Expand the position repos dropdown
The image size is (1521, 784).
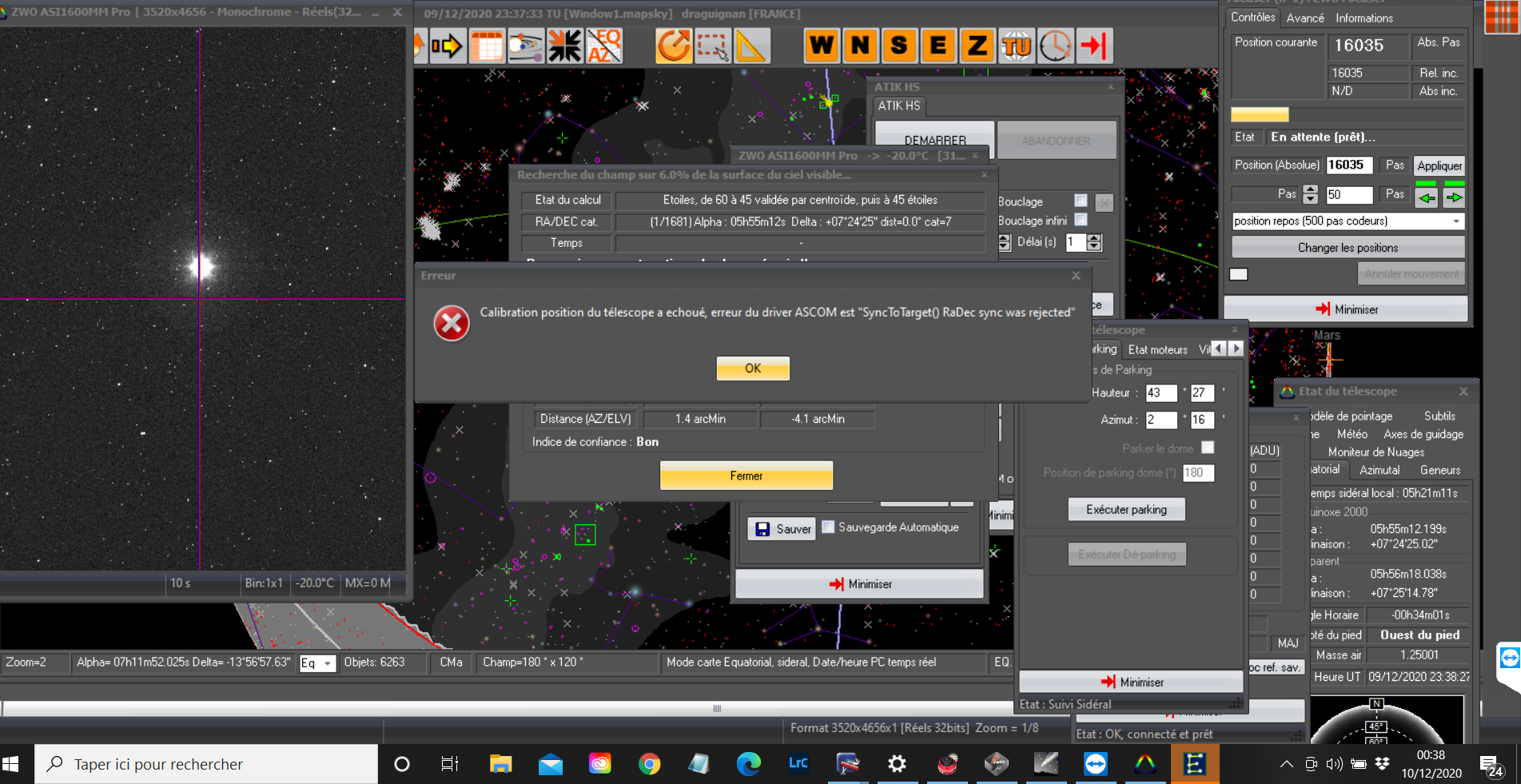(x=1455, y=221)
